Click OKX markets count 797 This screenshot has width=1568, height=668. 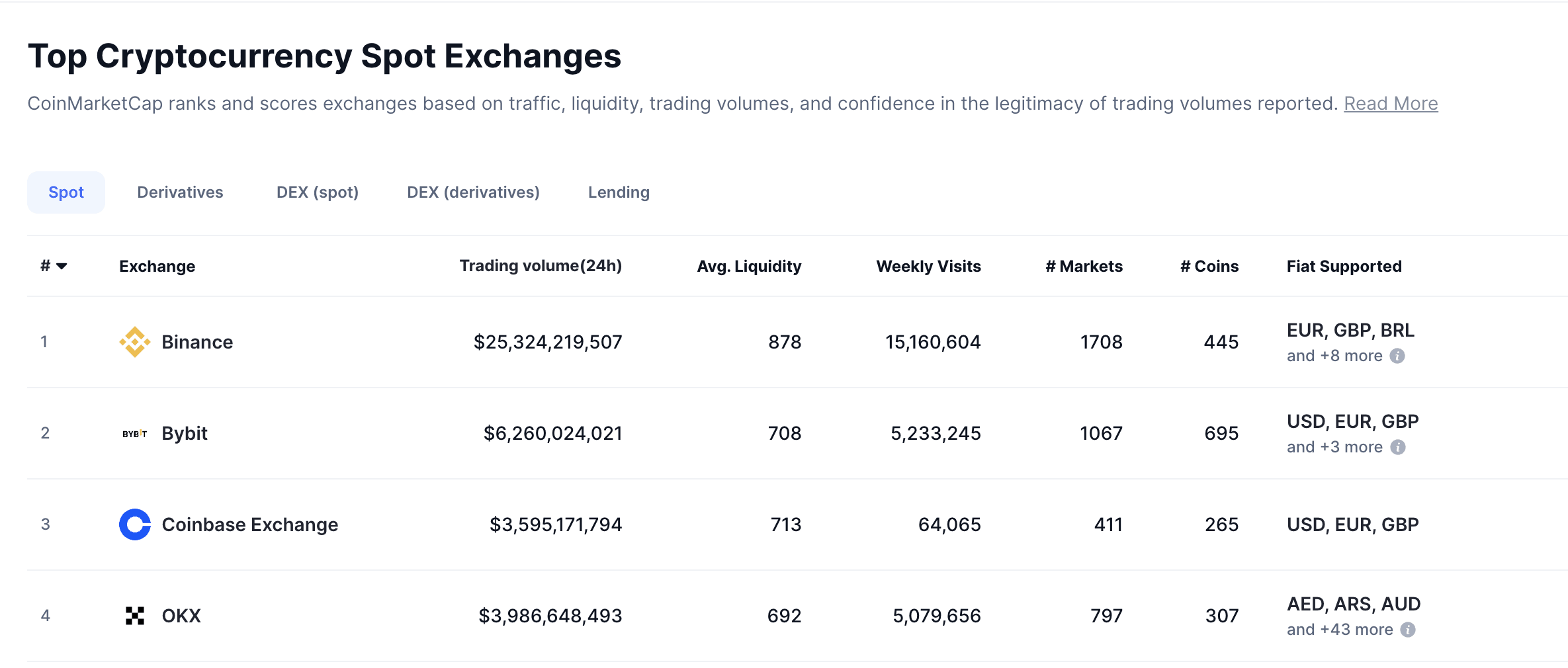pos(1106,616)
